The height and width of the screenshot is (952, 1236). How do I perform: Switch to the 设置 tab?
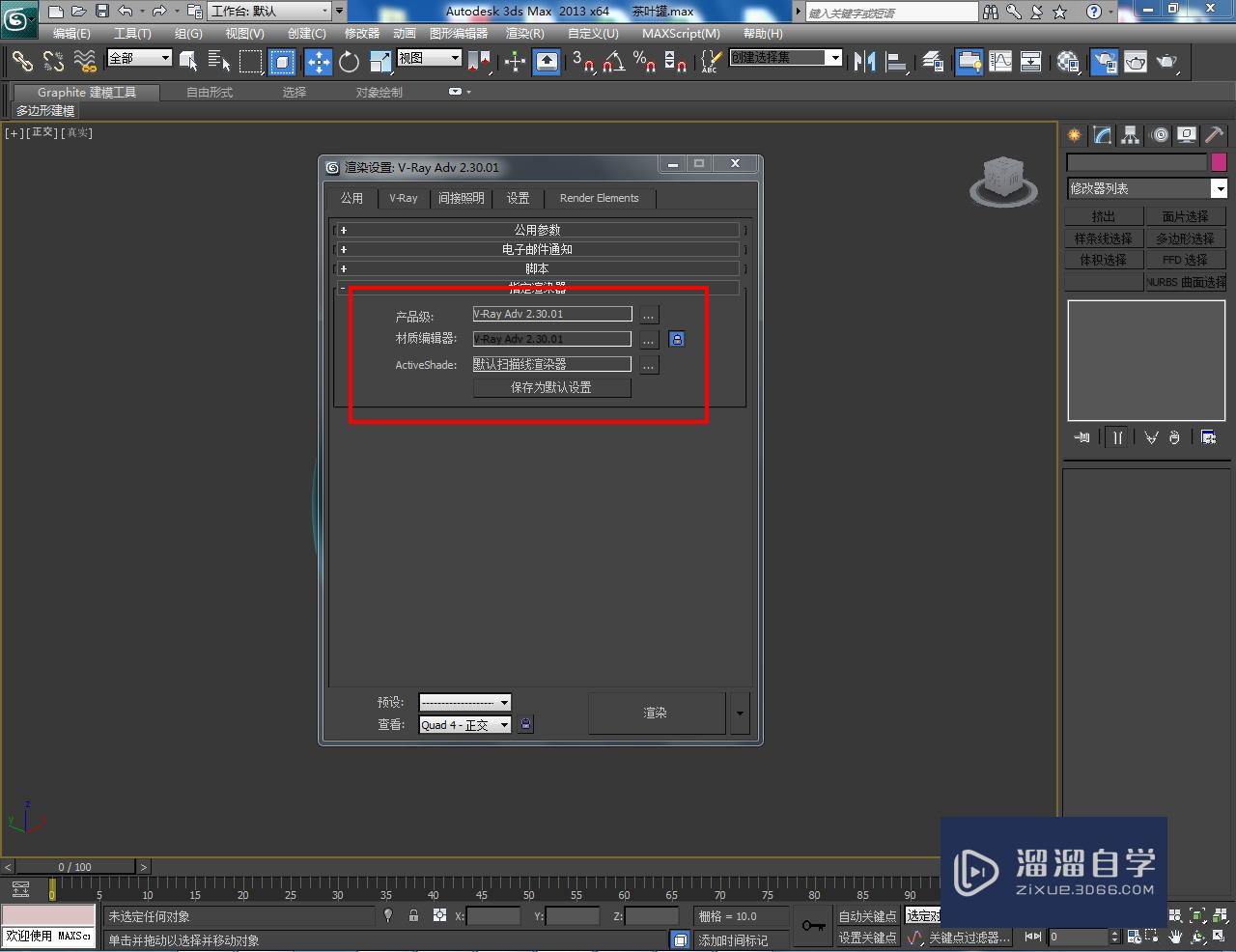click(x=519, y=198)
